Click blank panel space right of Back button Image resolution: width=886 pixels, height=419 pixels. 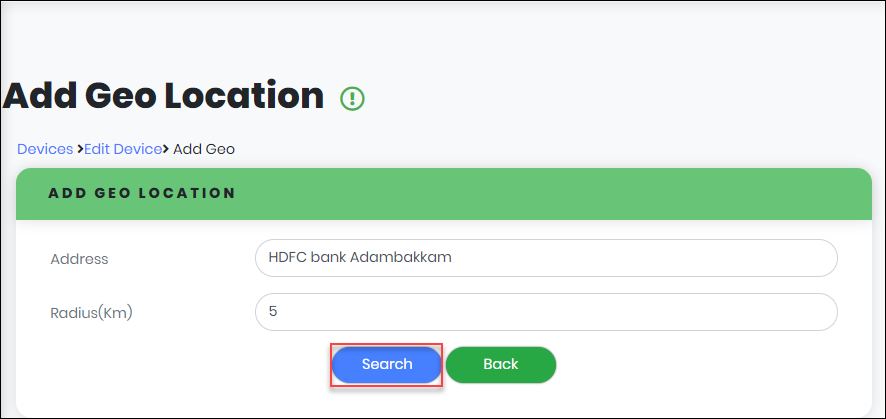point(700,365)
